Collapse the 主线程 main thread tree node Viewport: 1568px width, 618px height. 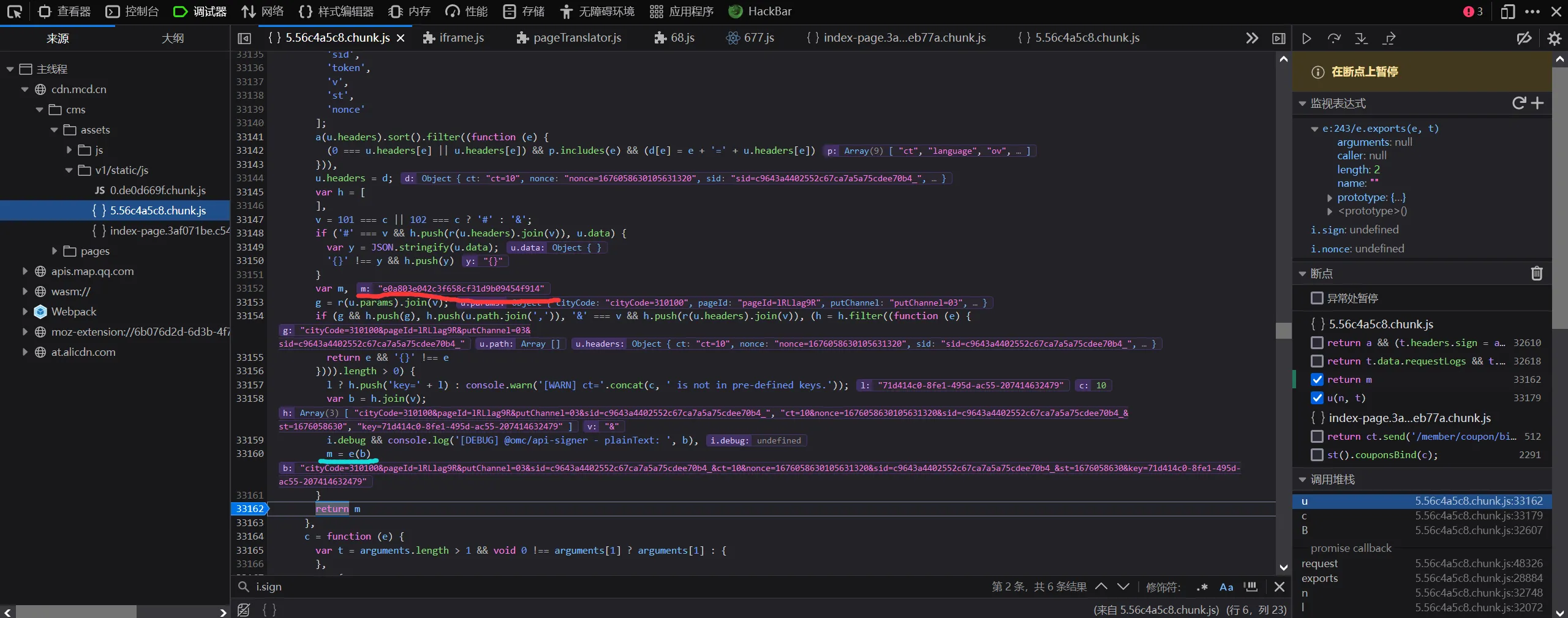click(10, 69)
